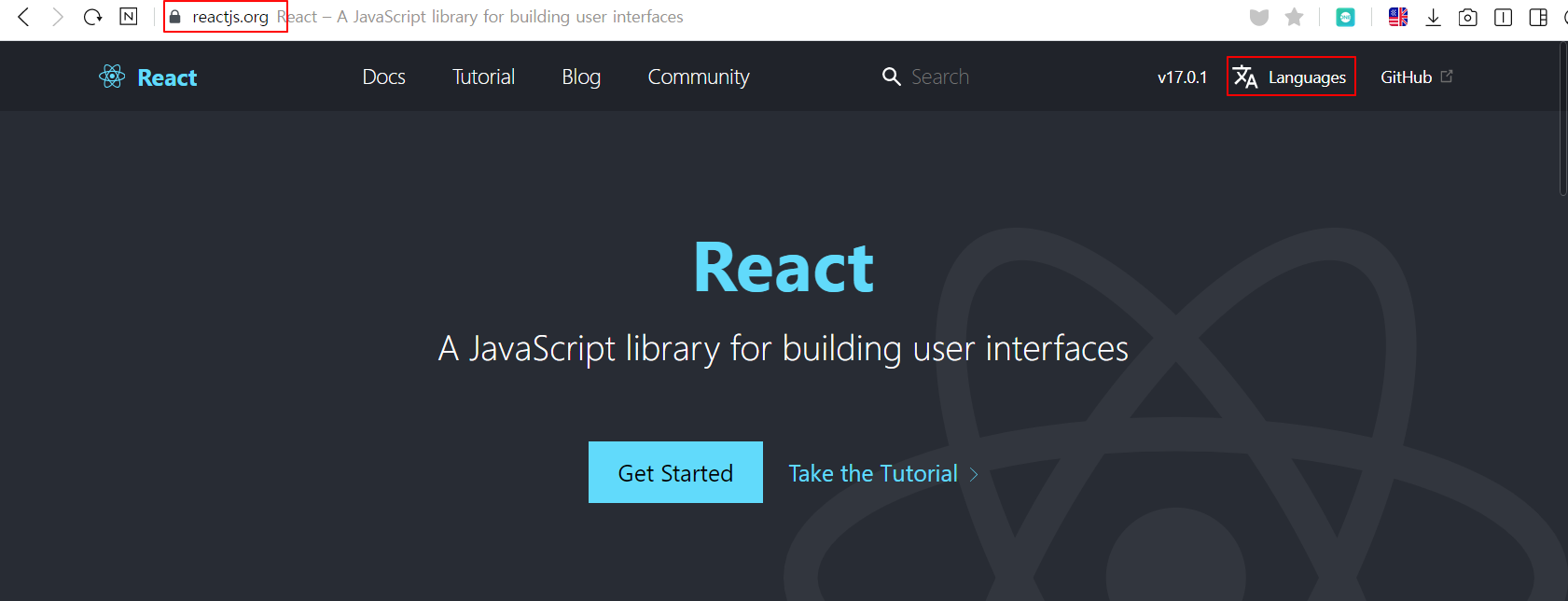Click the gray shield icon in the toolbar
The width and height of the screenshot is (1568, 601).
(1259, 17)
